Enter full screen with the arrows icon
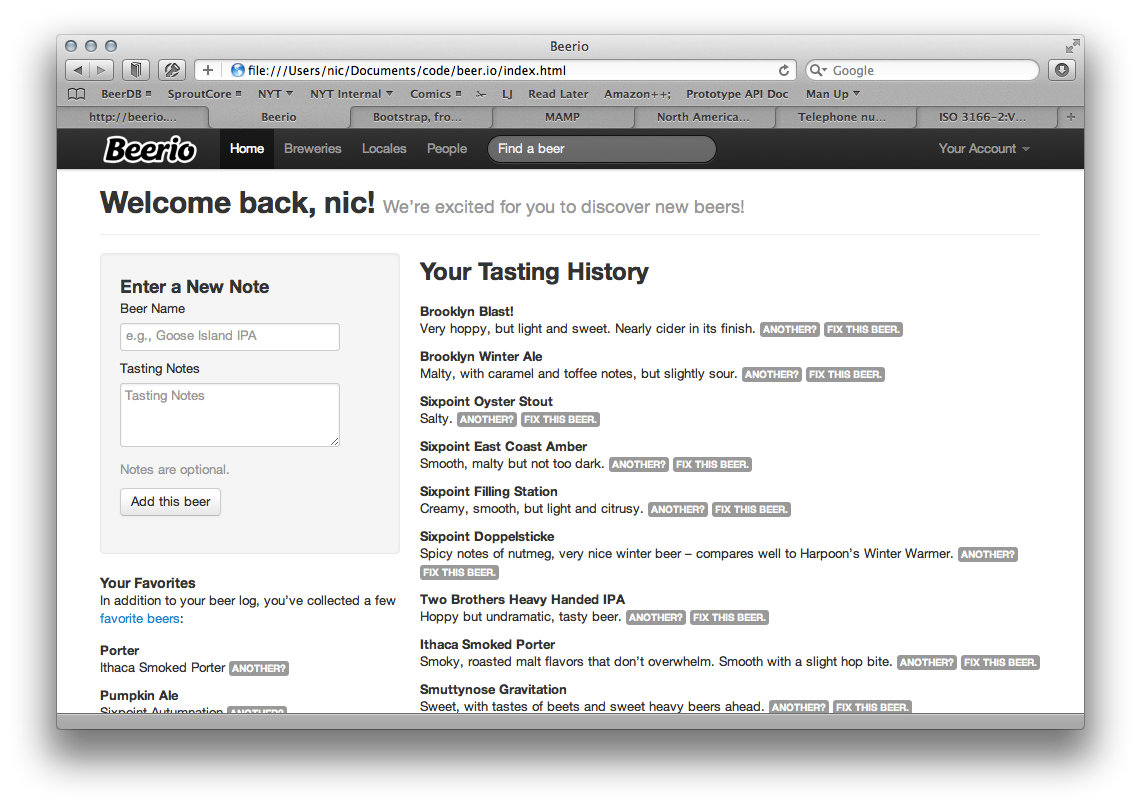The width and height of the screenshot is (1141, 808). coord(1072,47)
